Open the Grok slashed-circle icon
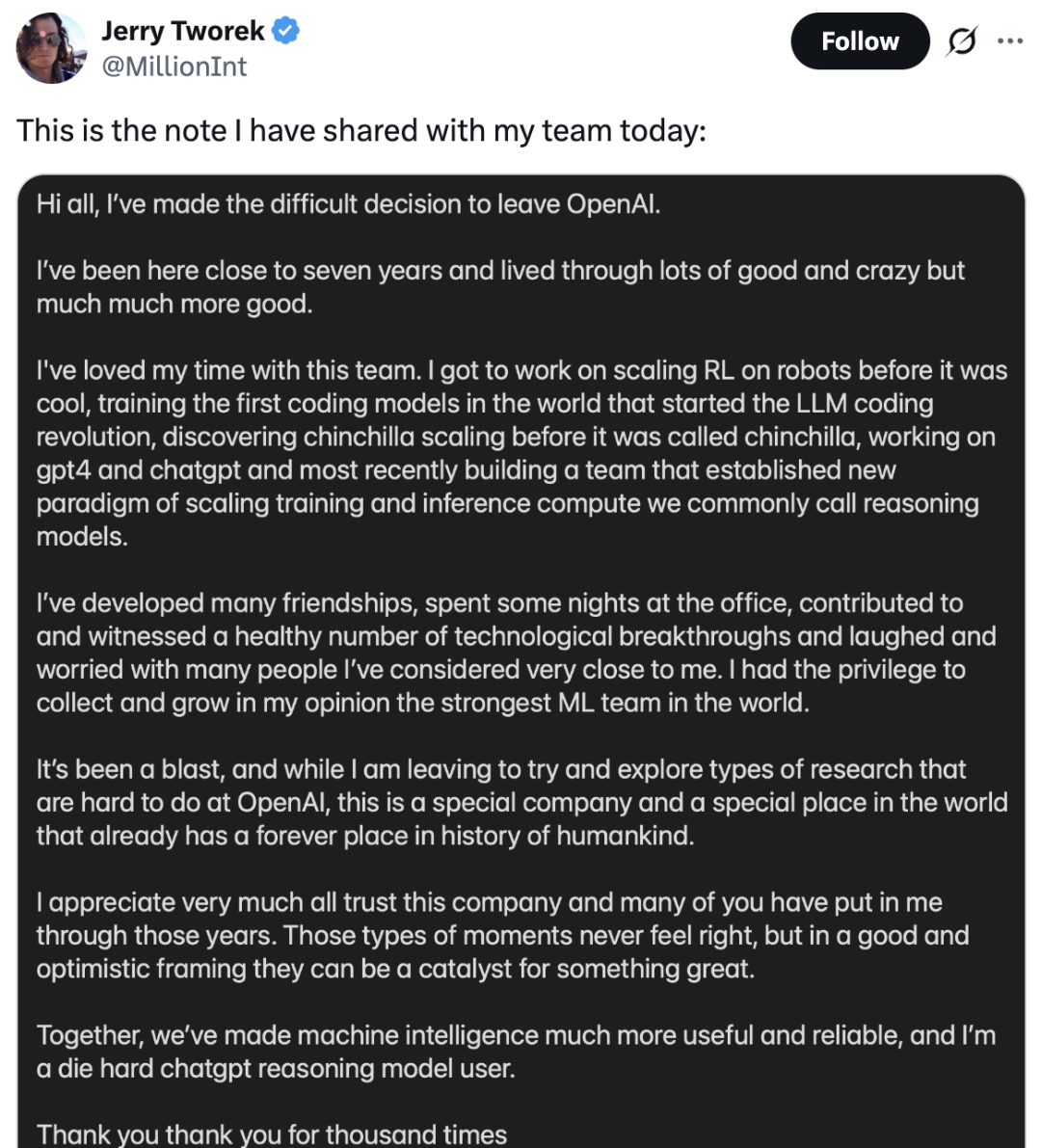Screen dimensions: 1041x1148 961,41
